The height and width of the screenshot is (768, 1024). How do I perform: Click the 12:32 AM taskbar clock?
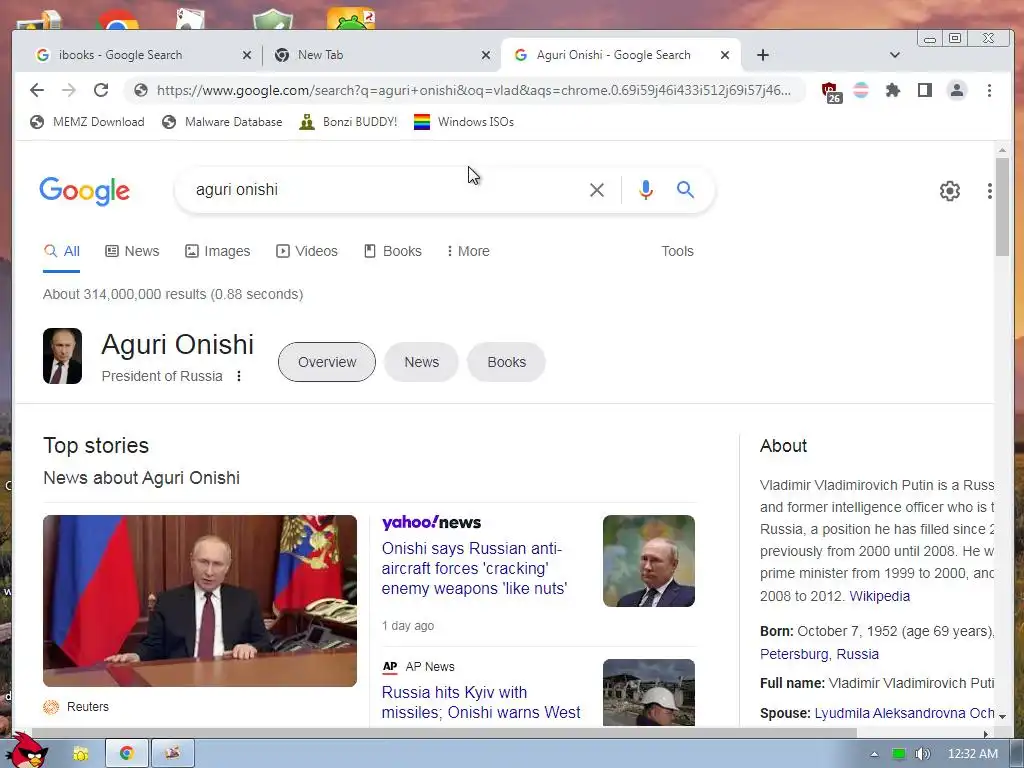[x=972, y=754]
